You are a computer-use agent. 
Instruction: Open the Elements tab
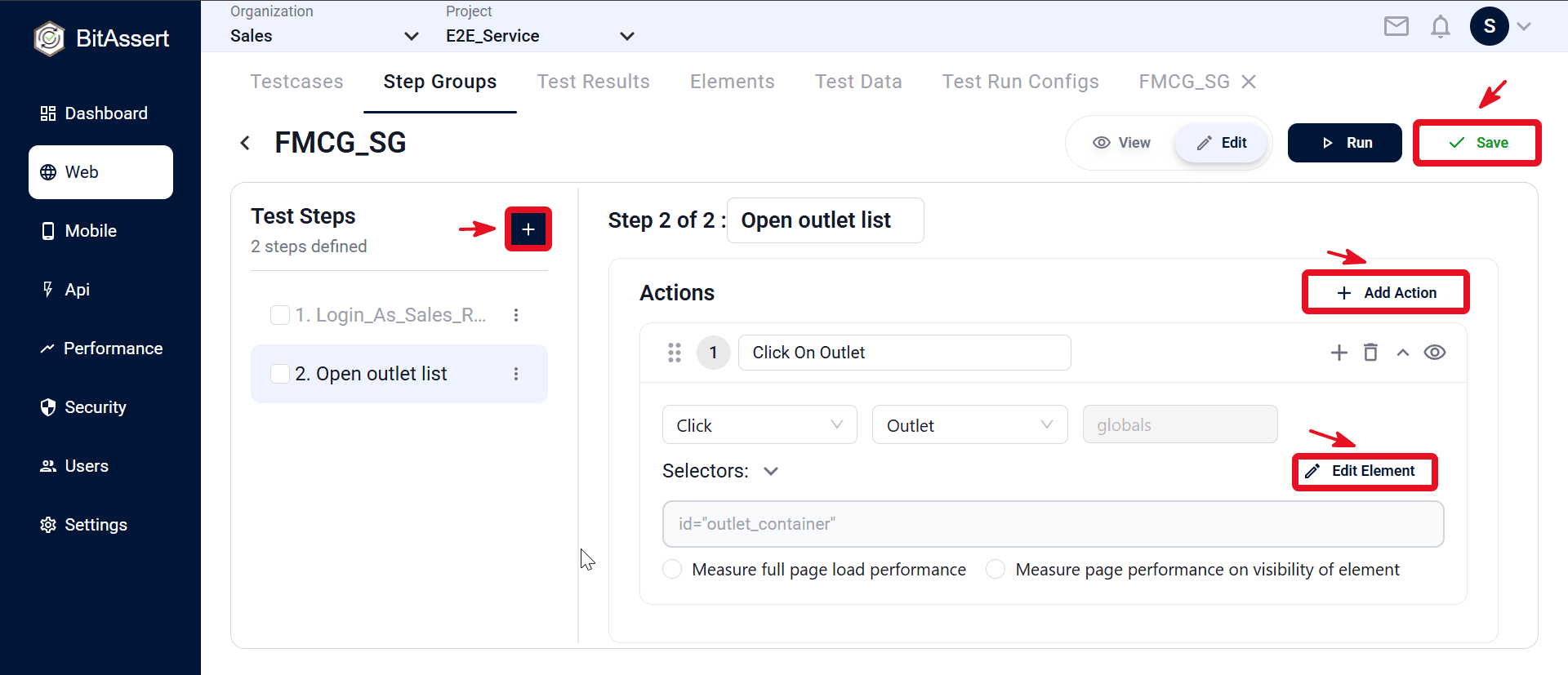click(x=732, y=82)
